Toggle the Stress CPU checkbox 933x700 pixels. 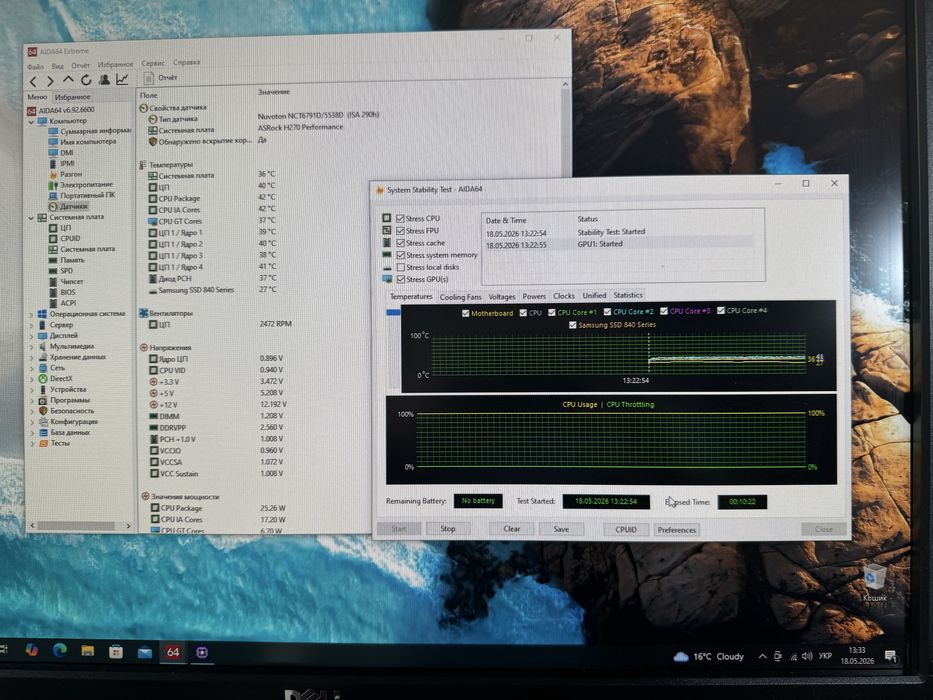[x=400, y=218]
